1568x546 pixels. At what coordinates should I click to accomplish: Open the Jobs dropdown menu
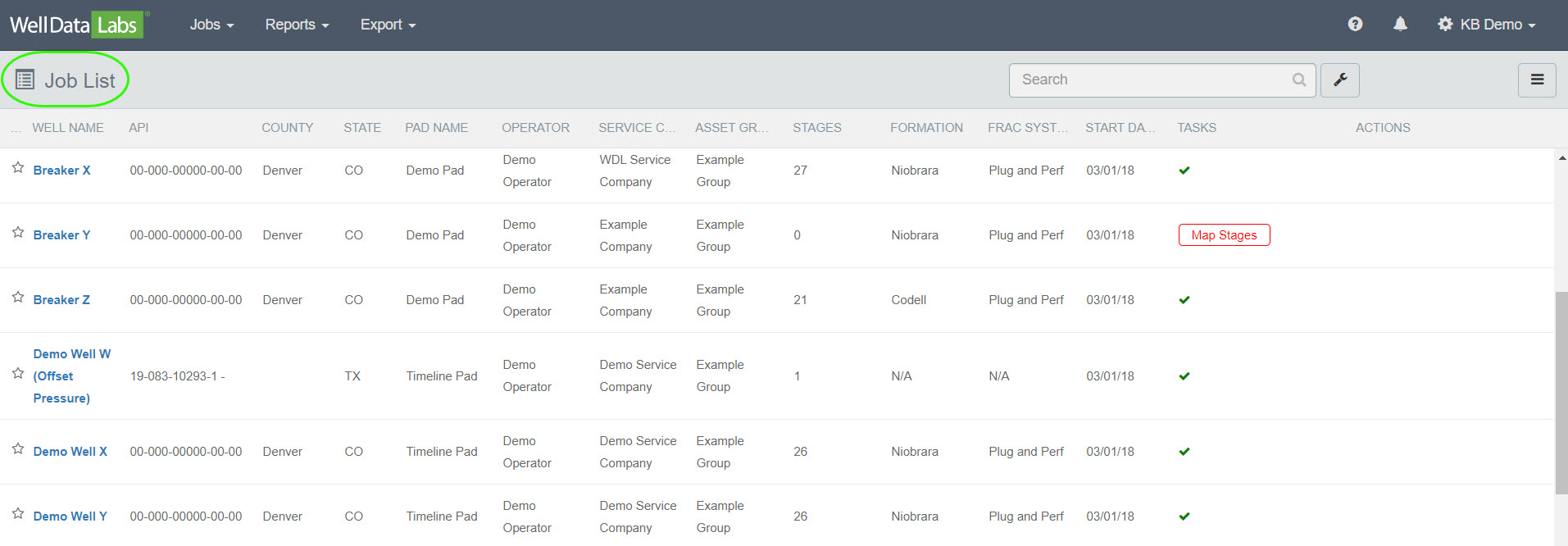[211, 25]
